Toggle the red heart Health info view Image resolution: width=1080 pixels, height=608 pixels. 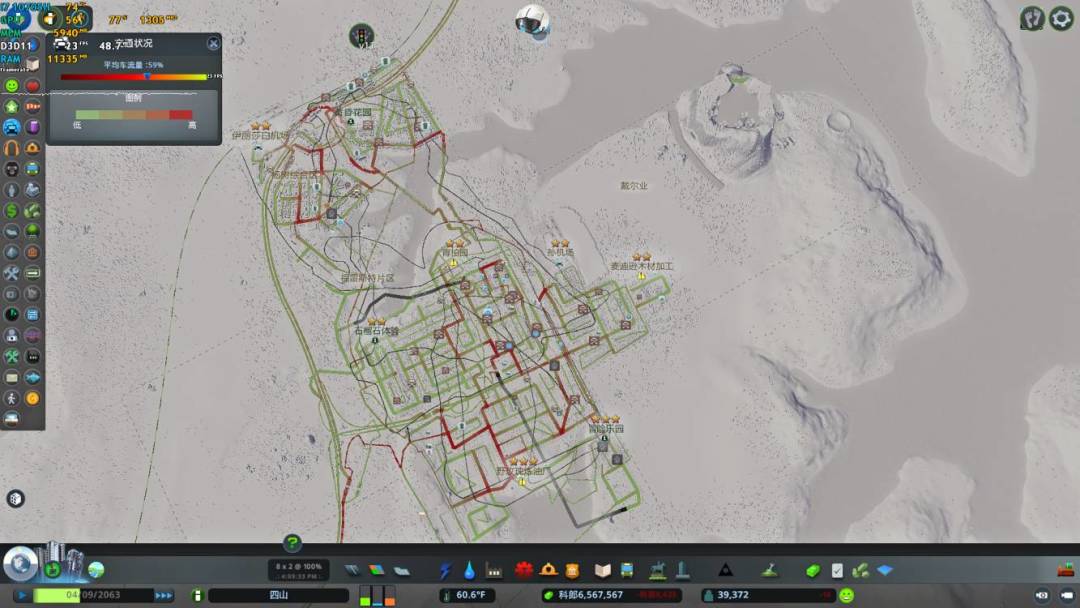pyautogui.click(x=32, y=85)
